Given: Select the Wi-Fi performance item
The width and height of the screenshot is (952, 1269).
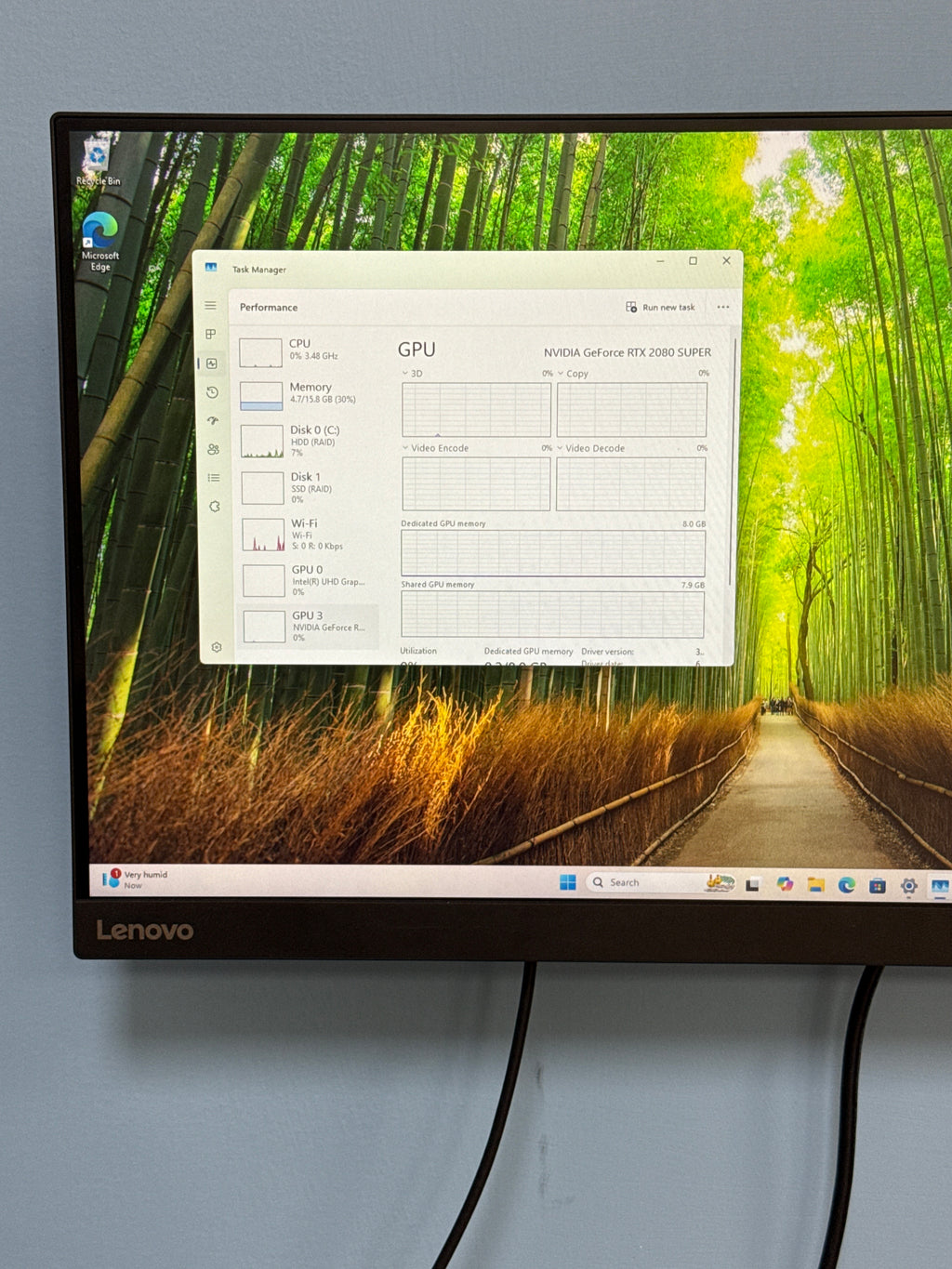Looking at the screenshot, I should tap(310, 534).
